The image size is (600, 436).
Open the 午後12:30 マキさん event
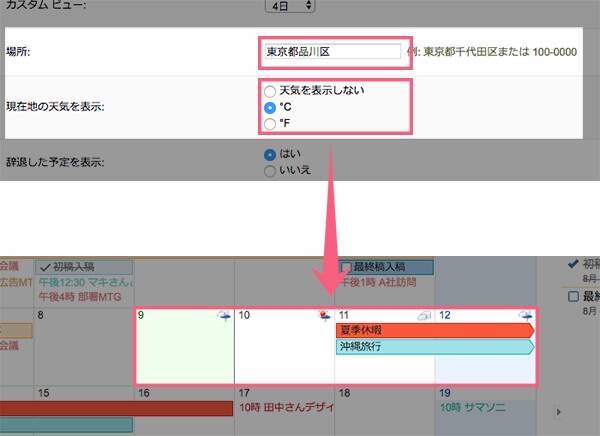tap(86, 283)
